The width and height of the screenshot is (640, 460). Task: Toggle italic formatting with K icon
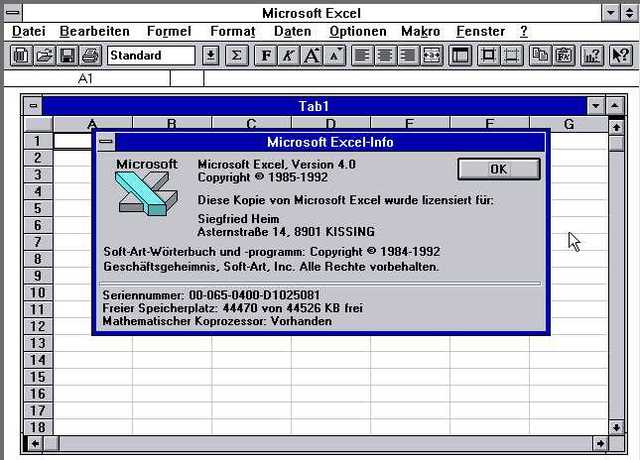tap(289, 55)
